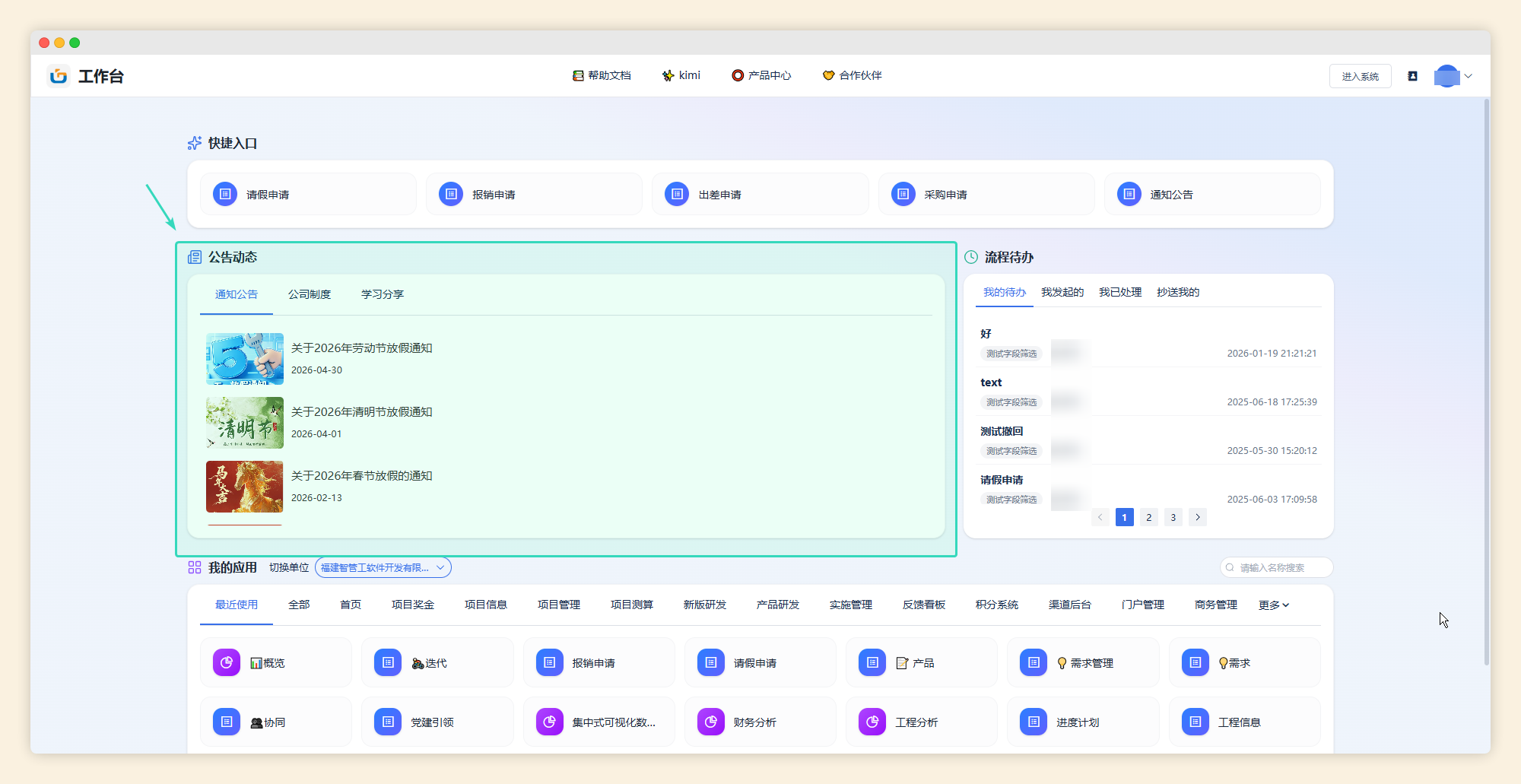Open 集中式可视化数 app icon

tap(550, 722)
